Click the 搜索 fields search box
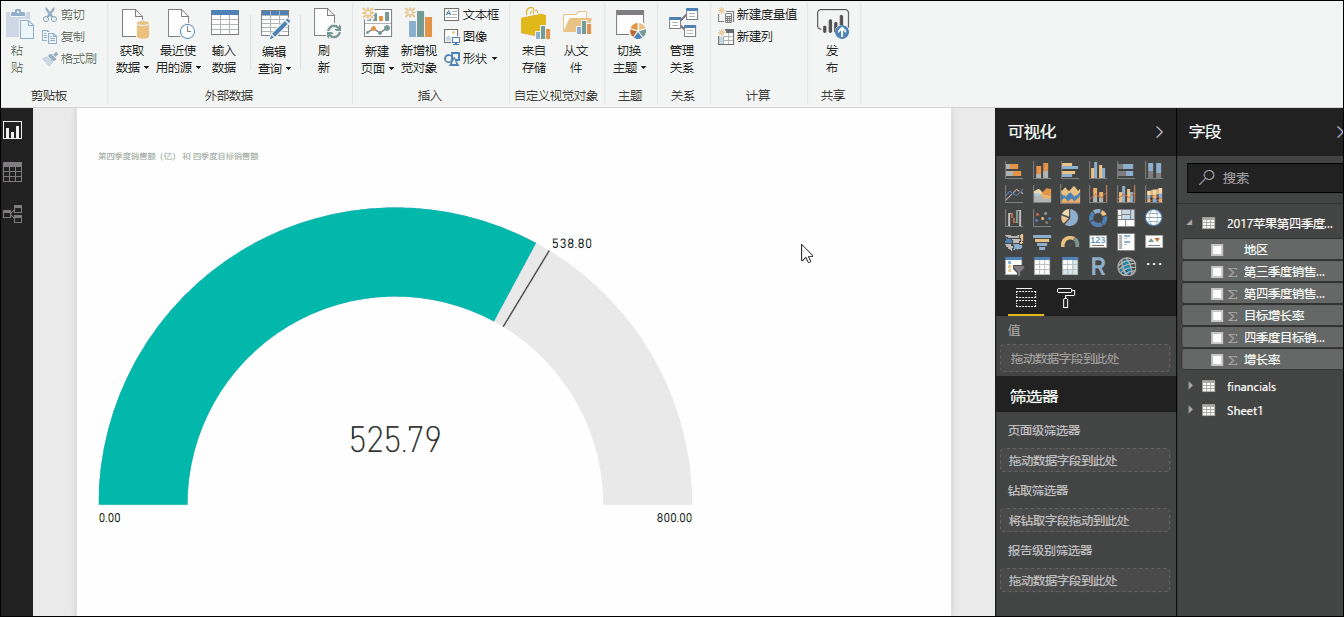 pyautogui.click(x=1265, y=177)
